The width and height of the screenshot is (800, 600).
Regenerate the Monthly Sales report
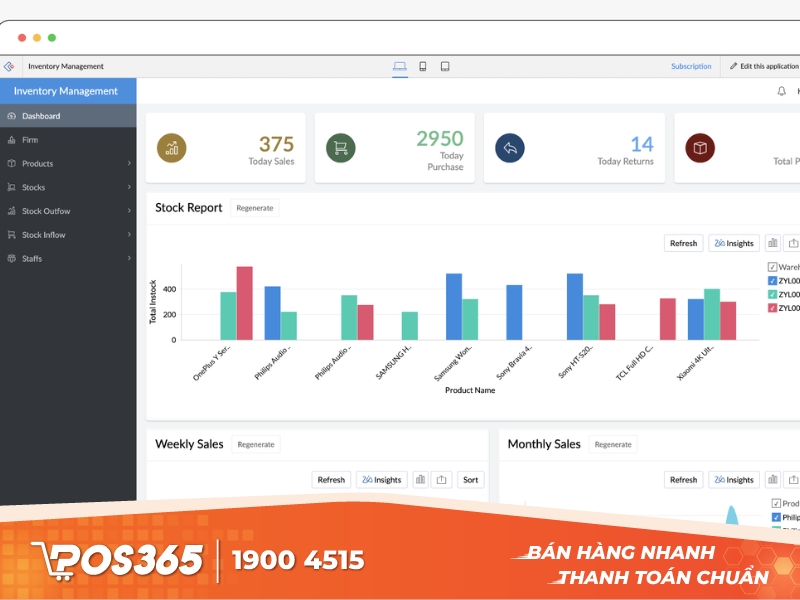coord(613,444)
